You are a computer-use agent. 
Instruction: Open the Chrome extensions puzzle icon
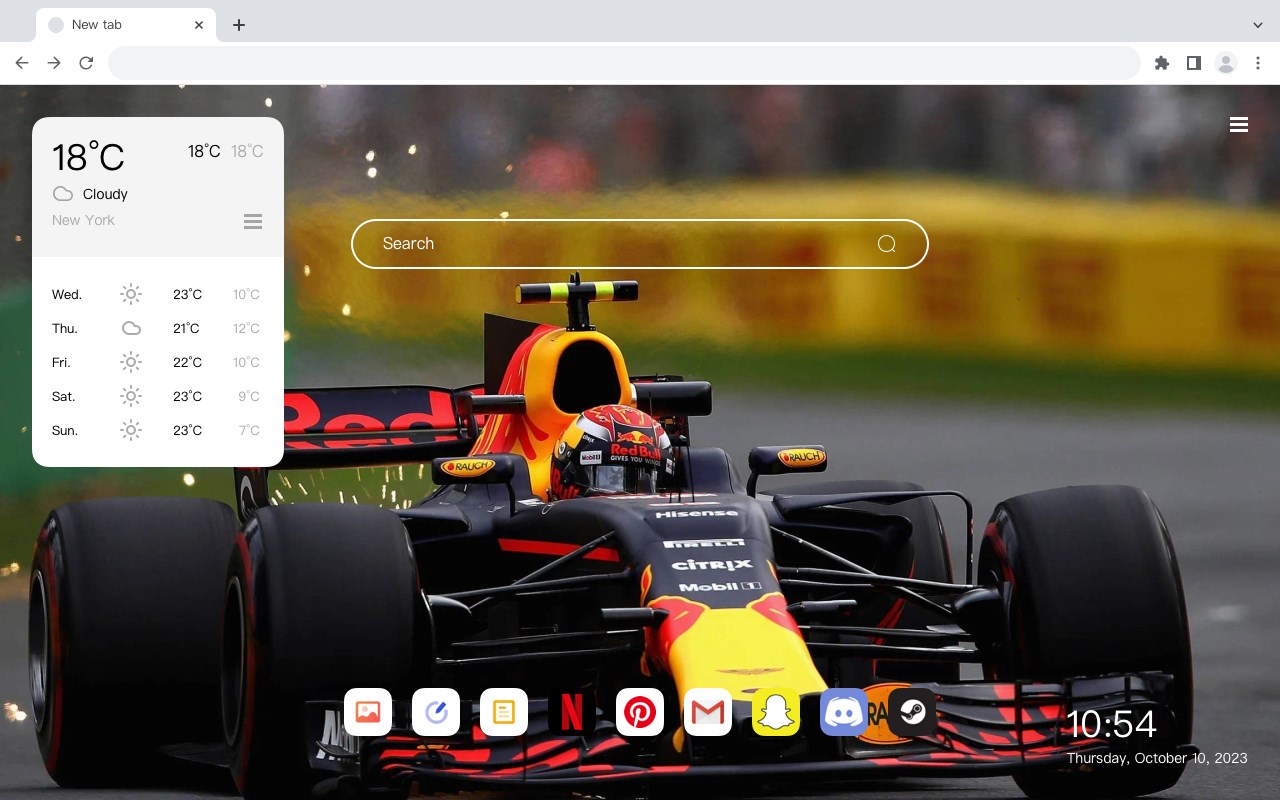pyautogui.click(x=1161, y=63)
